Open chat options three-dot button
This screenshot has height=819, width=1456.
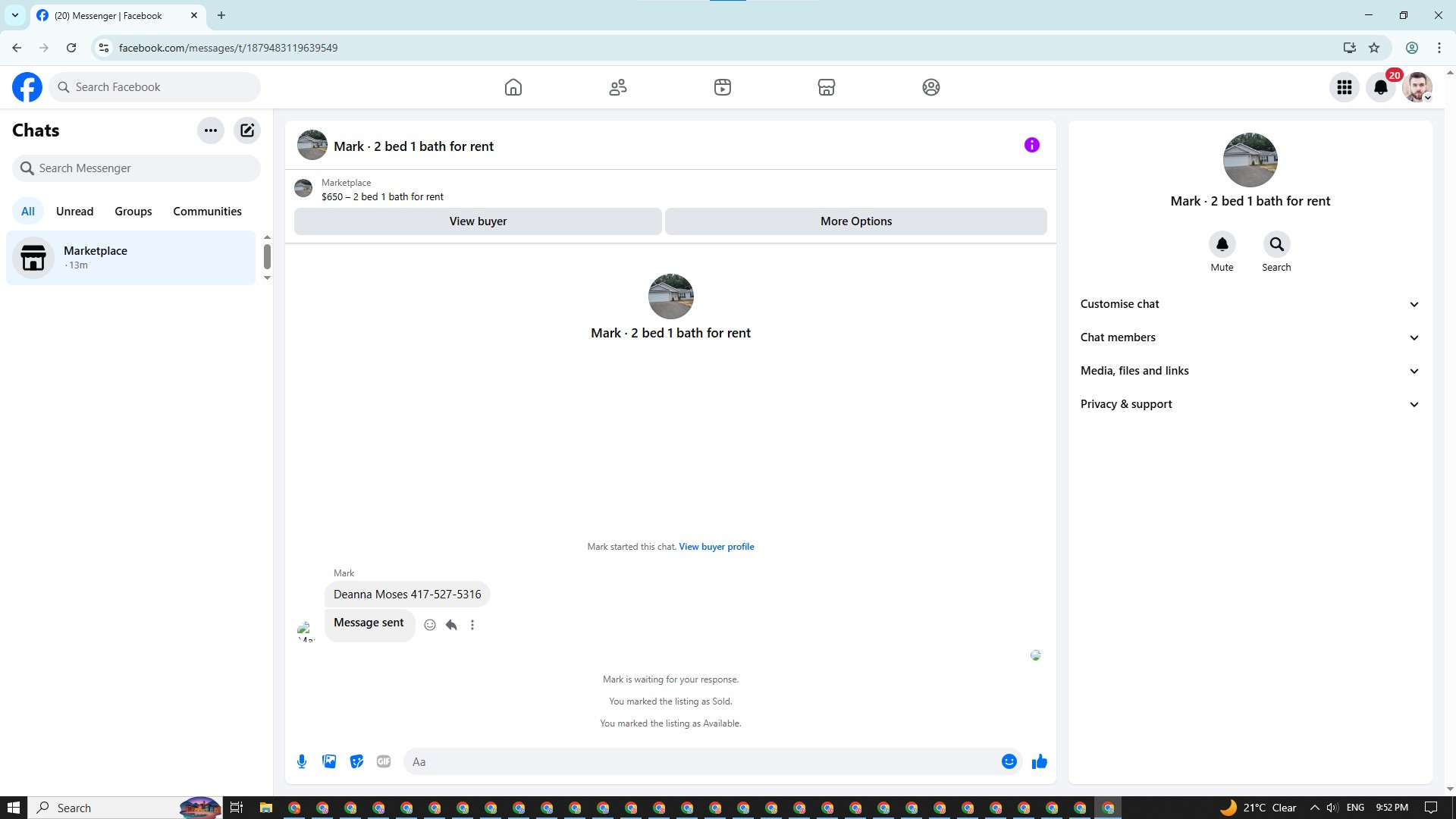[x=211, y=130]
